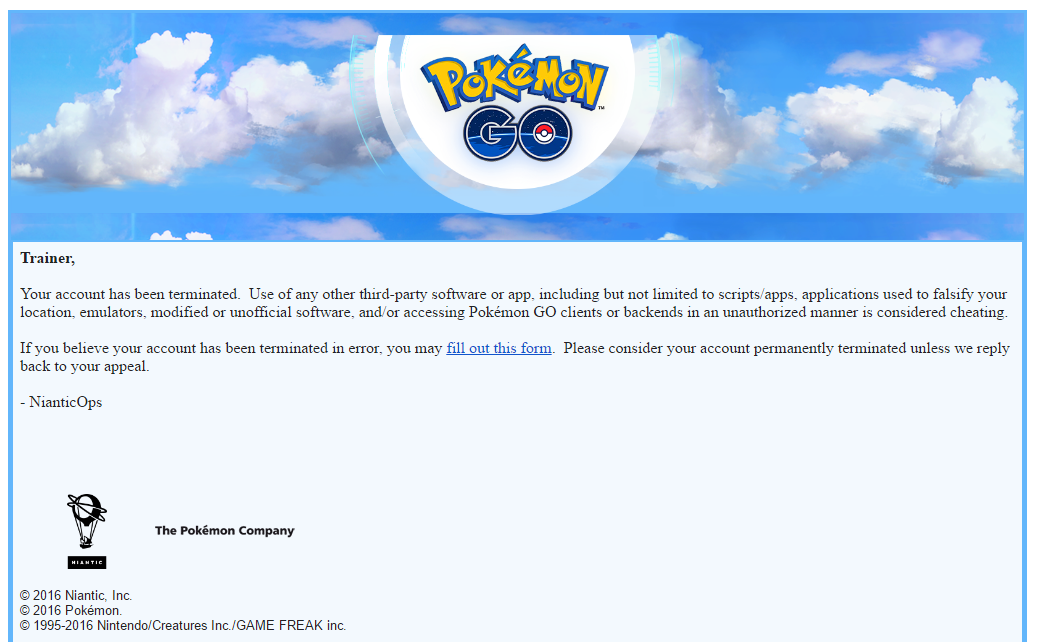Image resolution: width=1037 pixels, height=642 pixels.
Task: Click the '© 2016 Niantic, Inc.' line
Action: point(75,596)
